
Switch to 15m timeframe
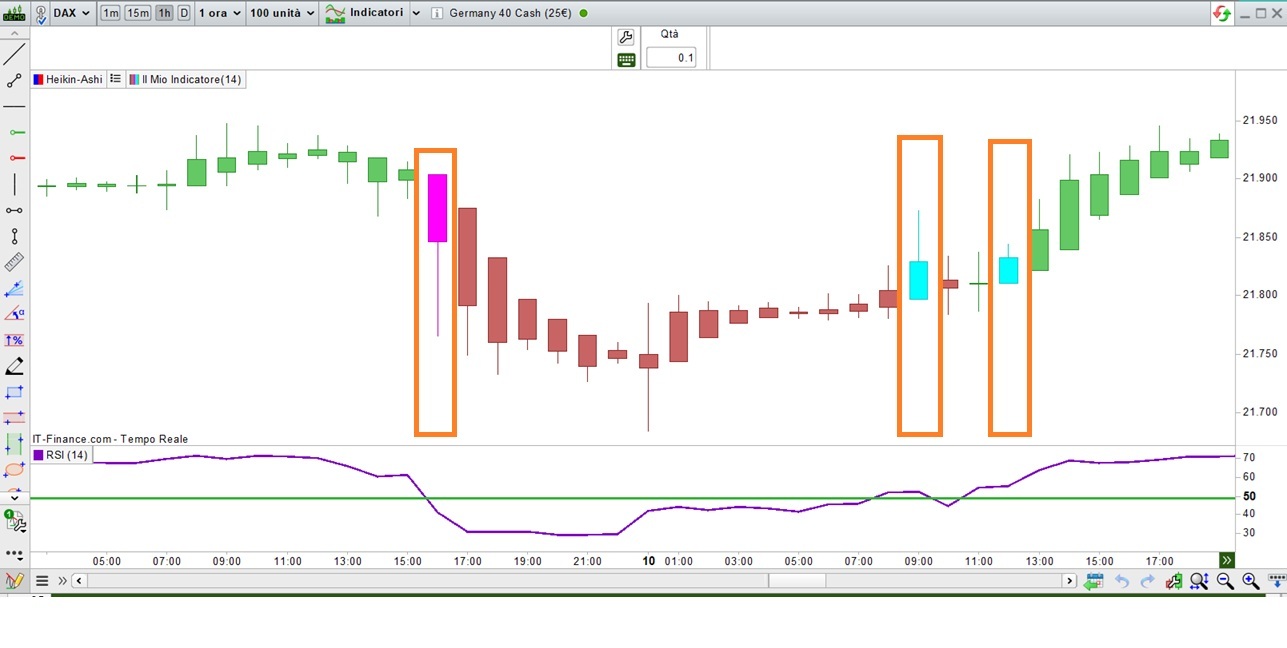pos(138,13)
